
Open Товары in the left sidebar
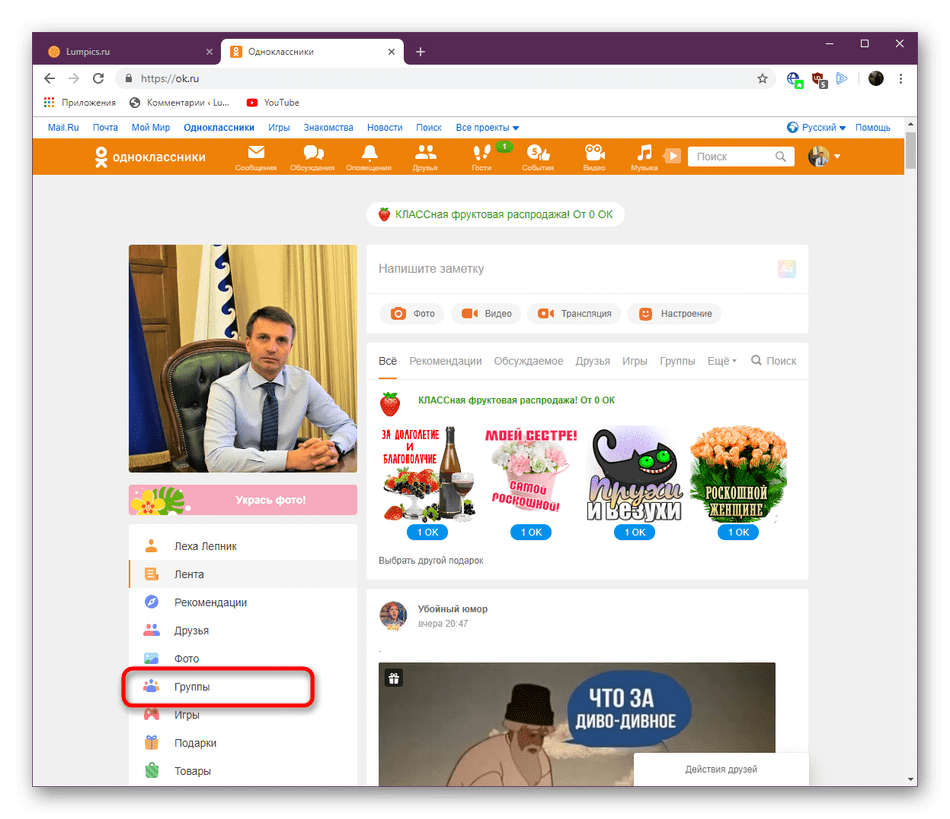coord(242,771)
